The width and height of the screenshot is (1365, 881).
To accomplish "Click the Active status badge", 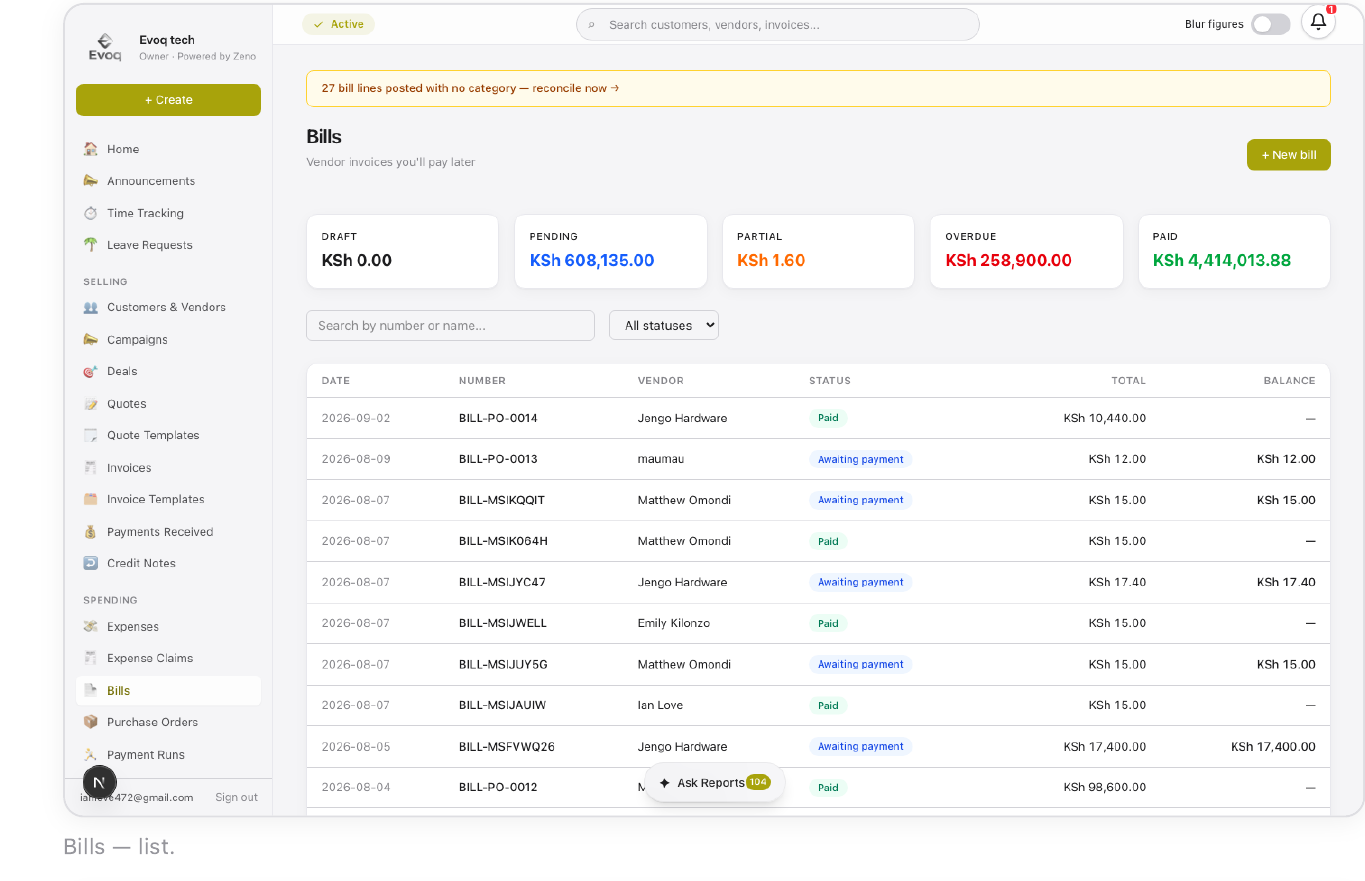I will click(x=338, y=24).
